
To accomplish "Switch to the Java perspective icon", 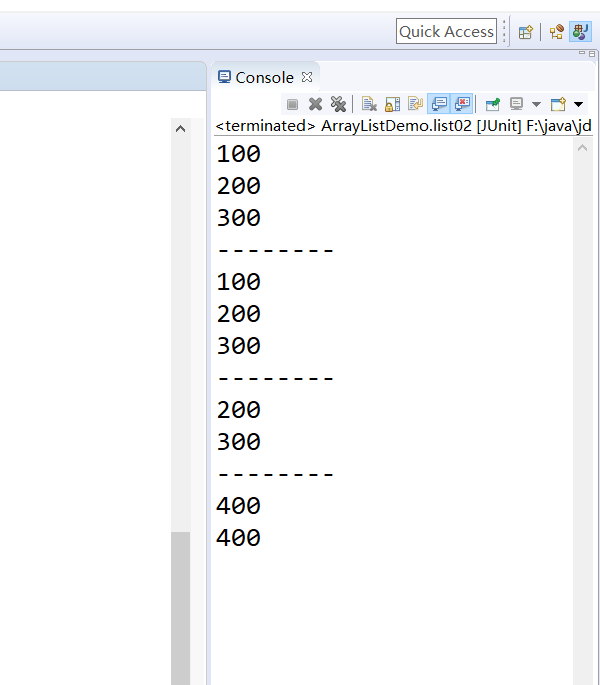I will (580, 32).
